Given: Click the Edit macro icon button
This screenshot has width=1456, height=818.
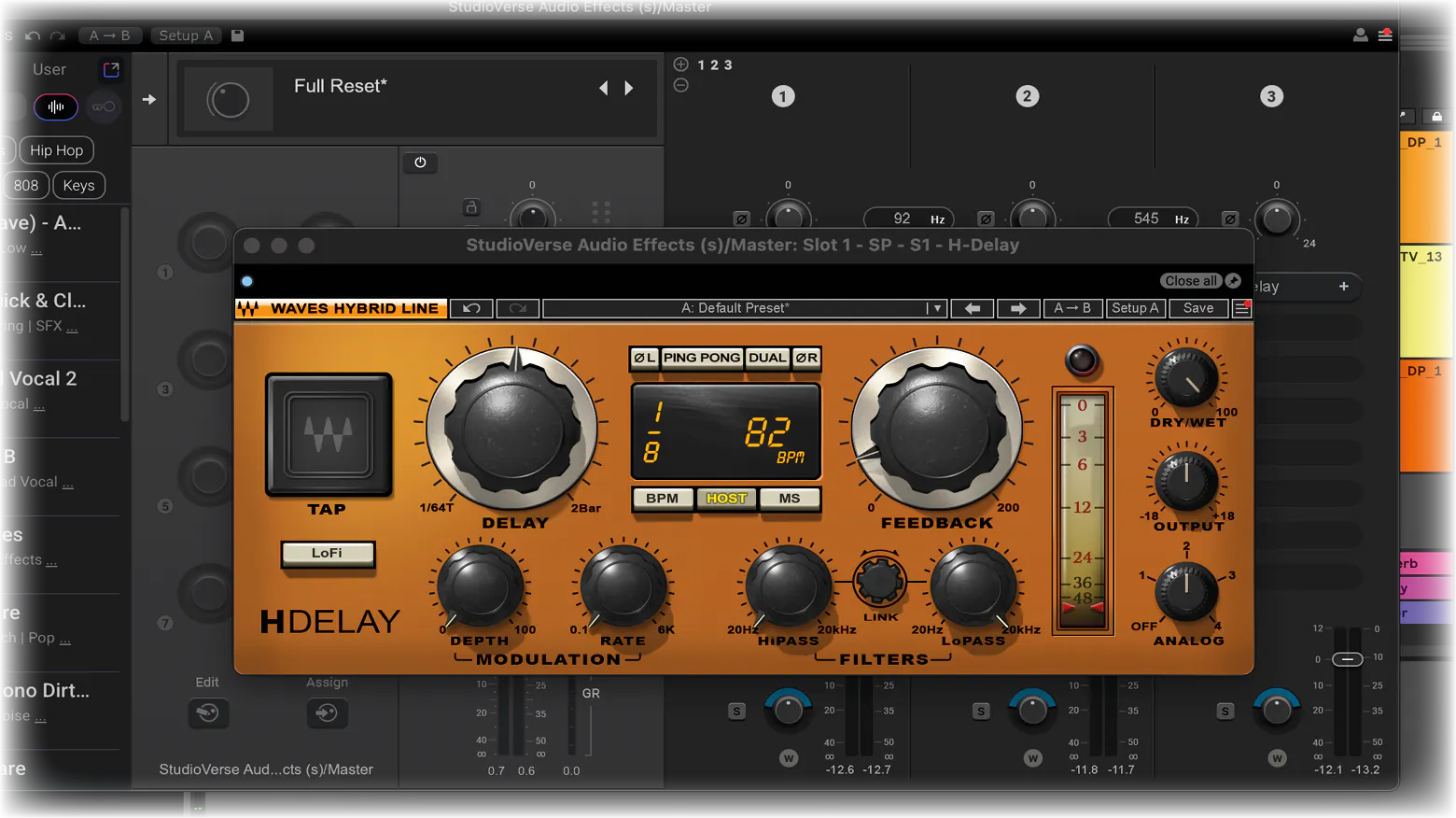Looking at the screenshot, I should (207, 713).
